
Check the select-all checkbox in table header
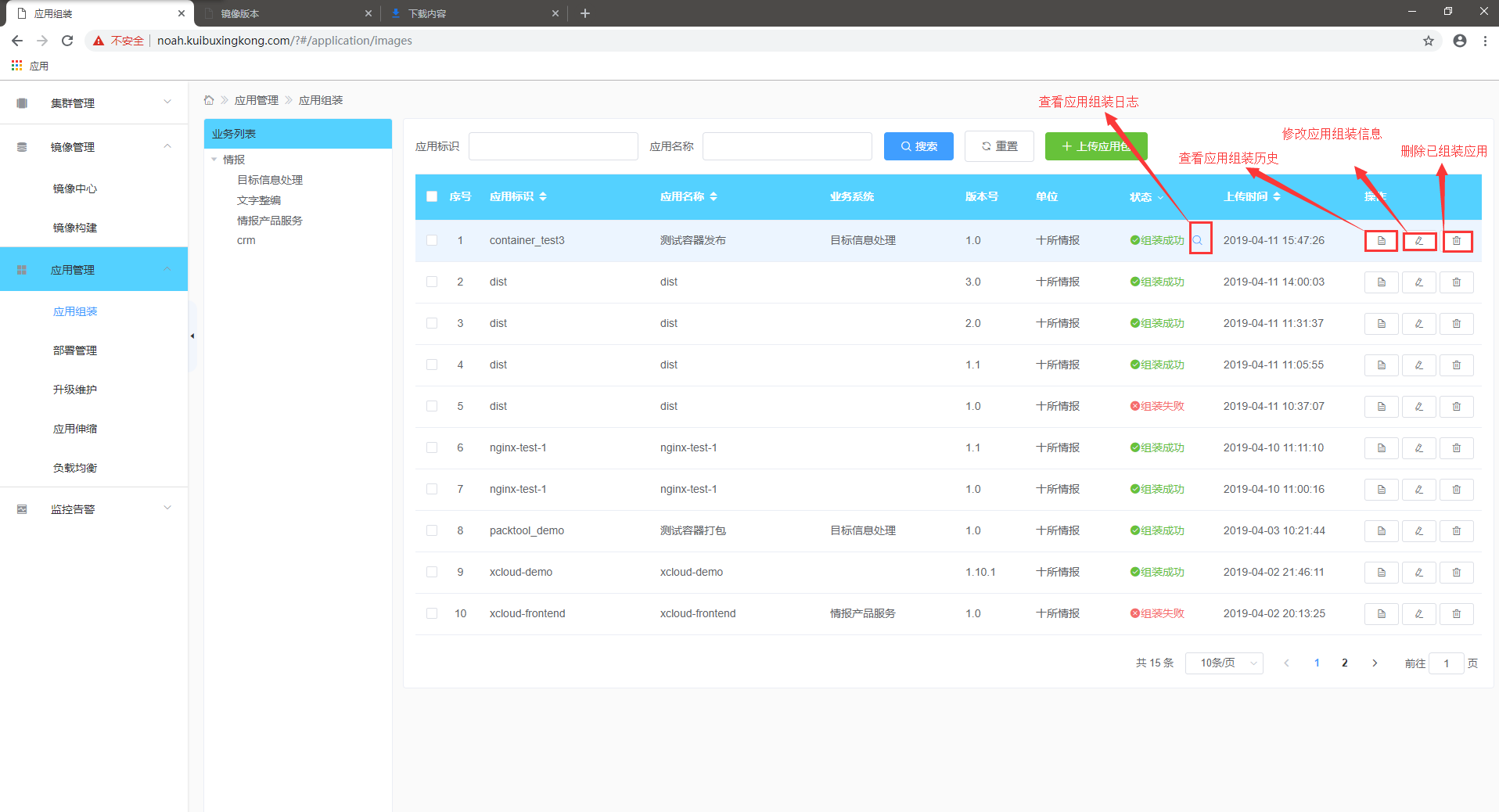click(x=432, y=196)
